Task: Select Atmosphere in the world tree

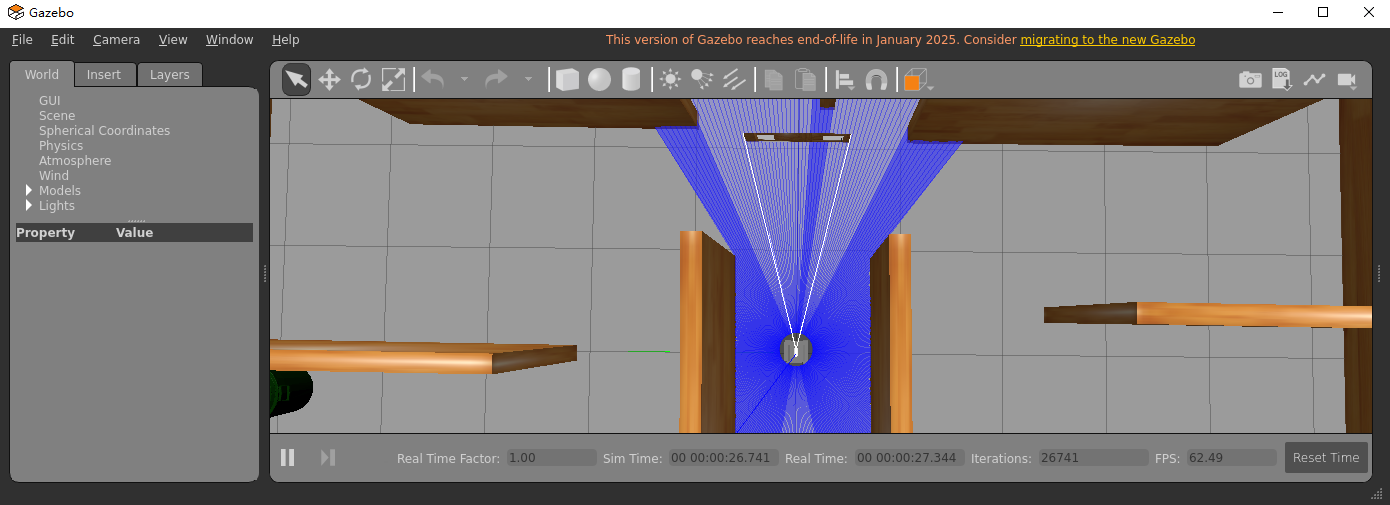Action: pos(75,160)
